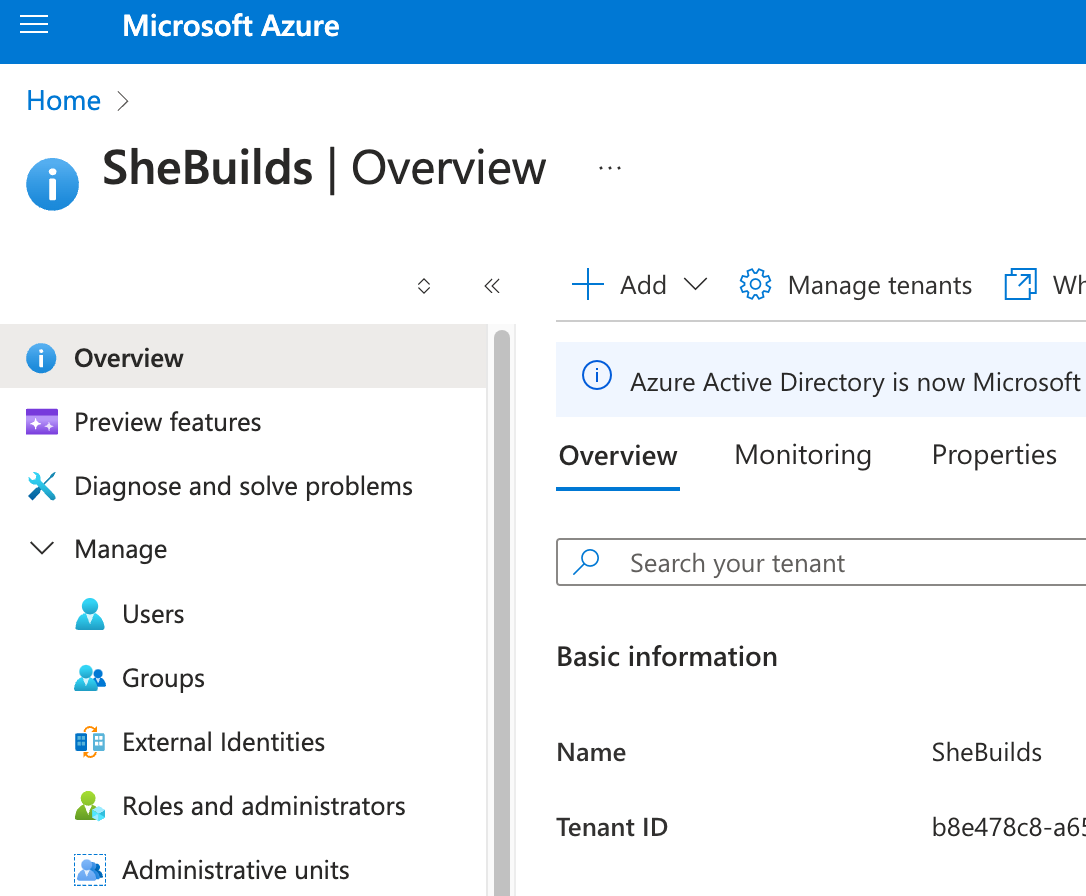Click the plus icon next to Add
The image size is (1086, 896).
[587, 285]
